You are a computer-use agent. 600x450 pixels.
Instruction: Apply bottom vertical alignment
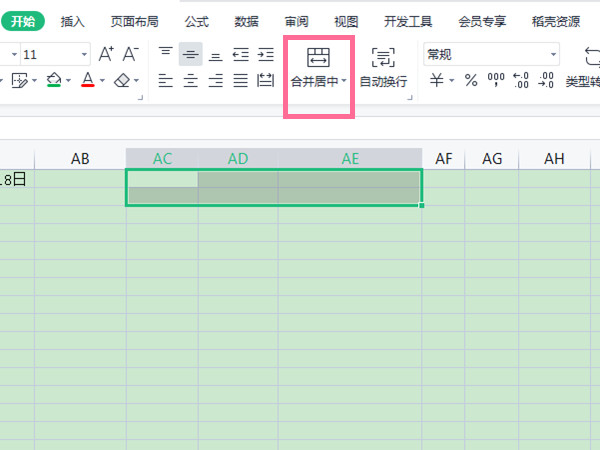pos(215,57)
